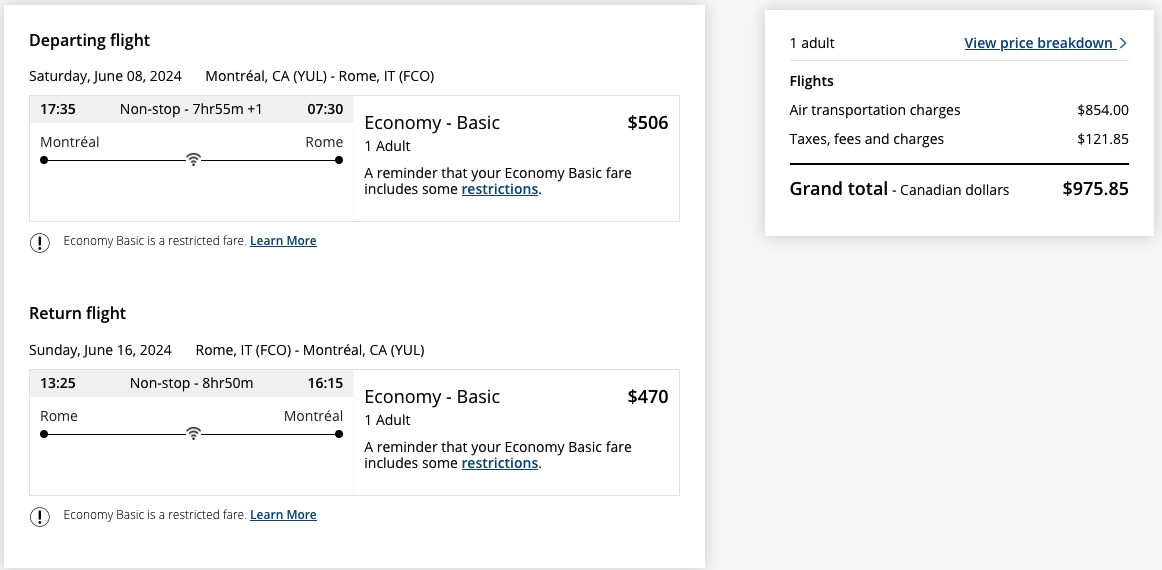Select departing Economy - Basic fare title
Image resolution: width=1162 pixels, height=570 pixels.
432,122
